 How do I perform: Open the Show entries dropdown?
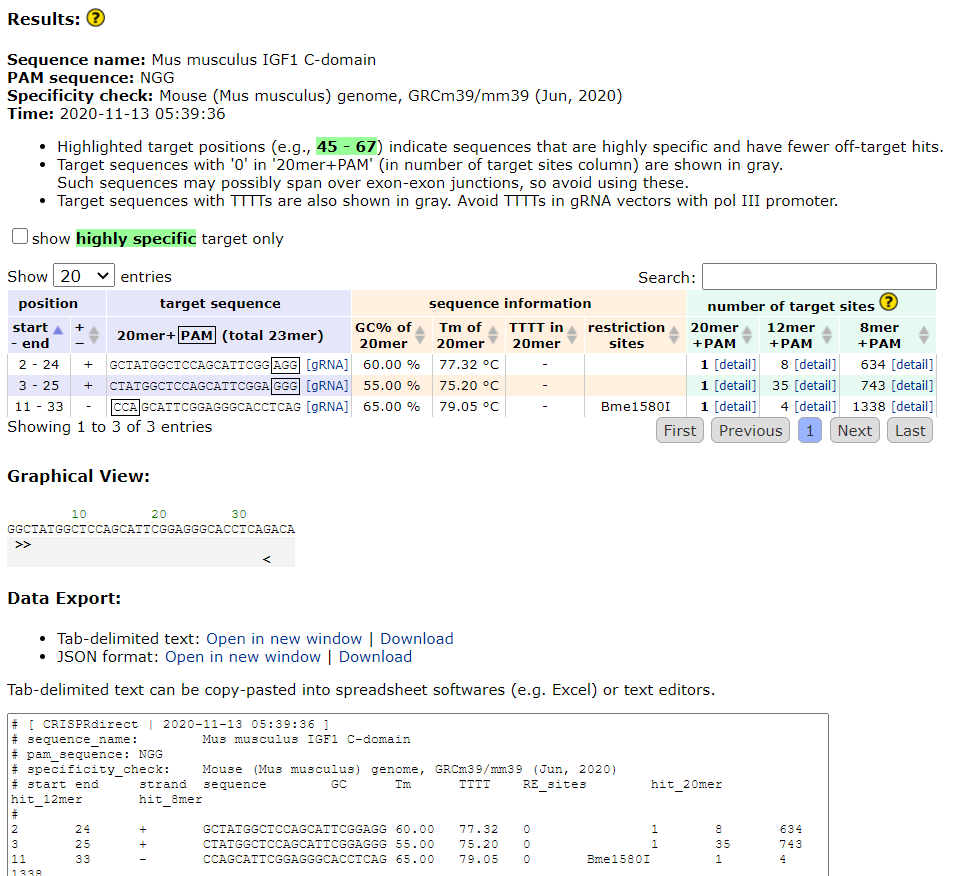(84, 275)
